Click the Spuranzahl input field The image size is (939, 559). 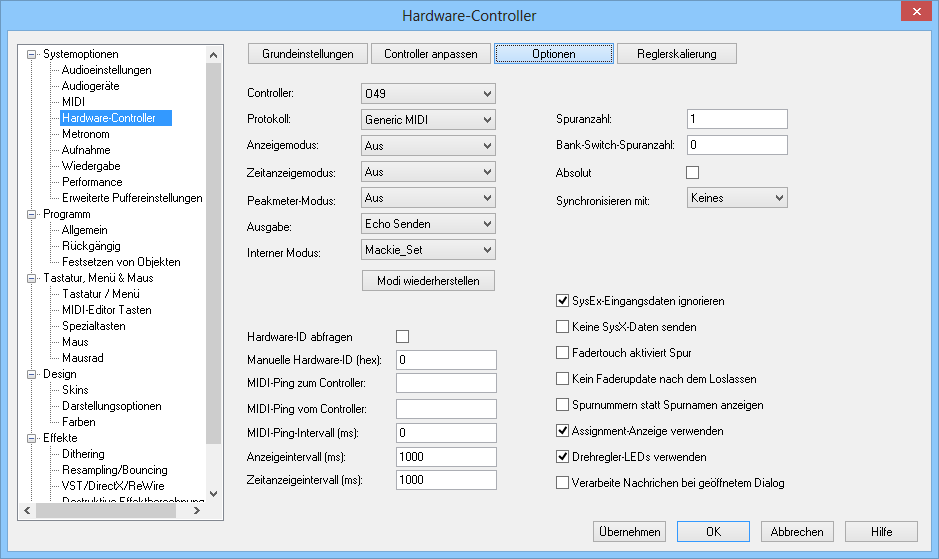pos(737,119)
